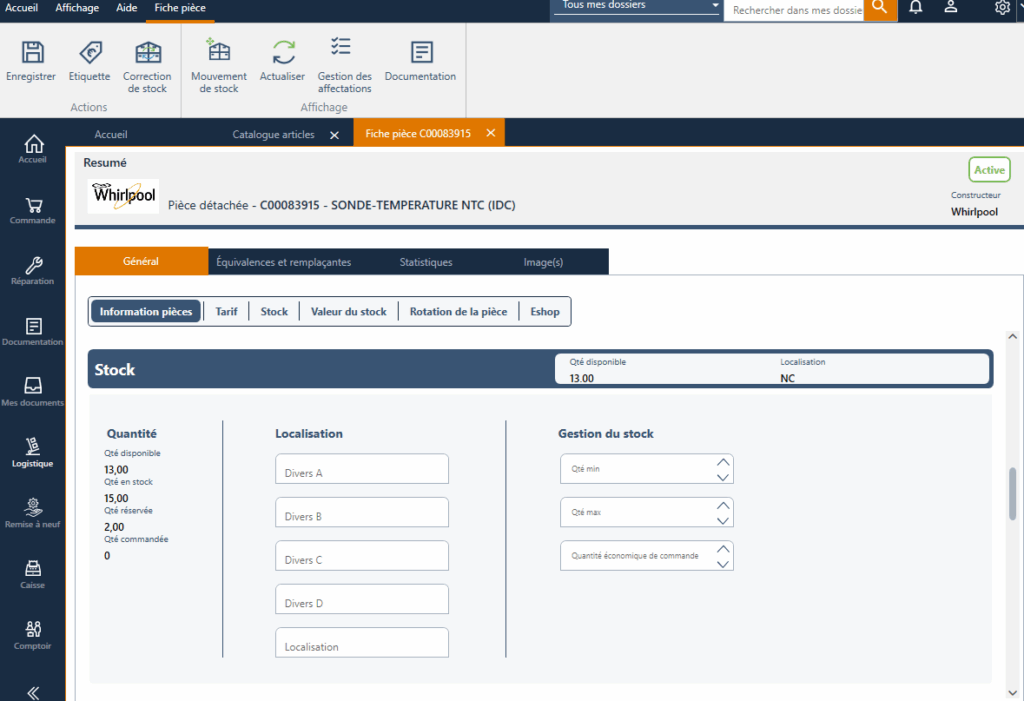Select the Tarif section button
Screen dimensions: 1024x701
(x=226, y=312)
